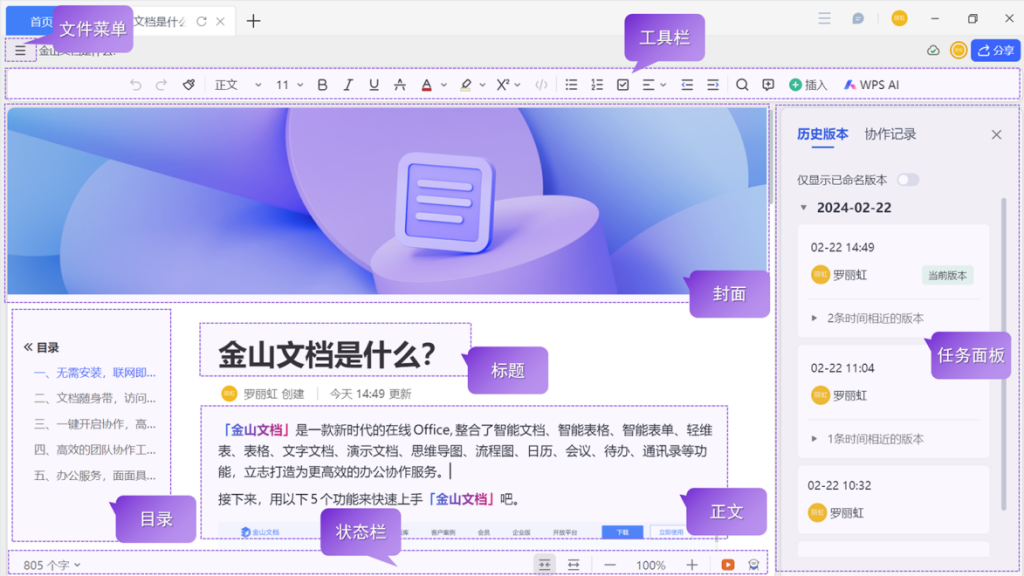
Task: Click the blue Share (分享) button
Action: click(995, 50)
